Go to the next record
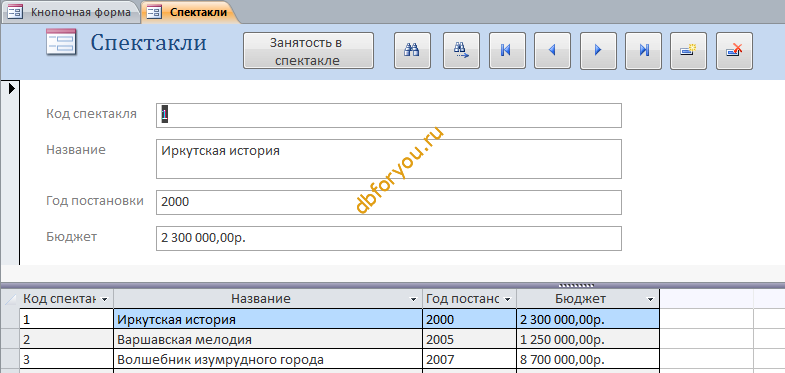This screenshot has height=373, width=785. tap(598, 50)
